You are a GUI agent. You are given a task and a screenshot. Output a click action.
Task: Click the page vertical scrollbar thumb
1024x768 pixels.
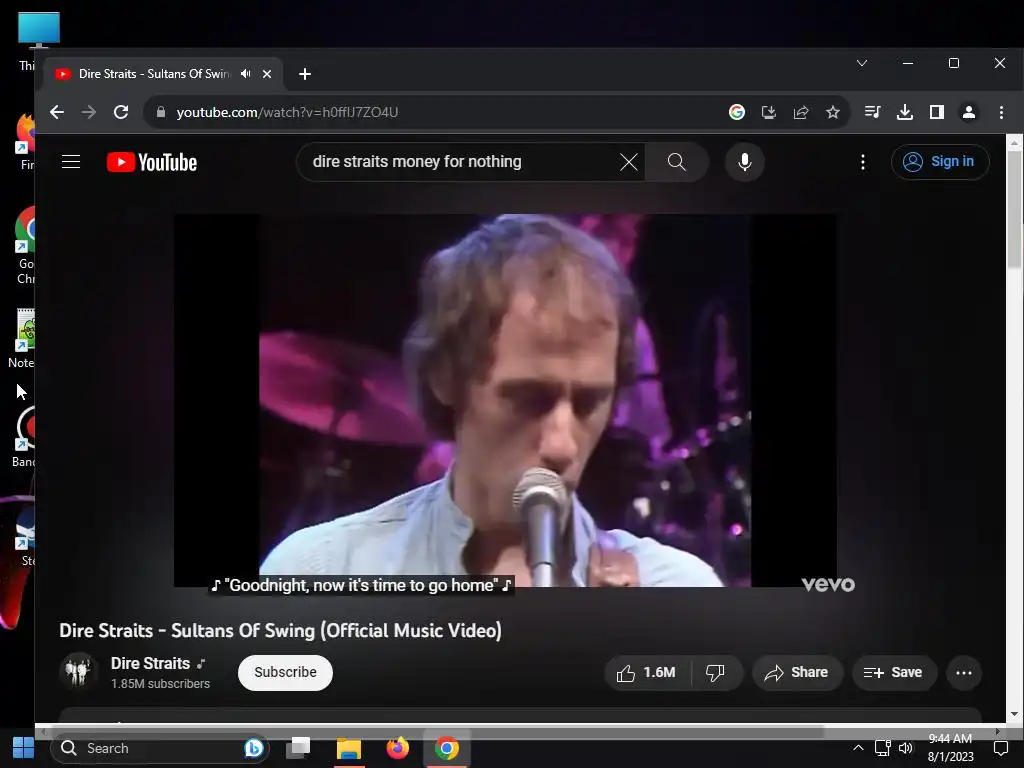click(x=1014, y=209)
